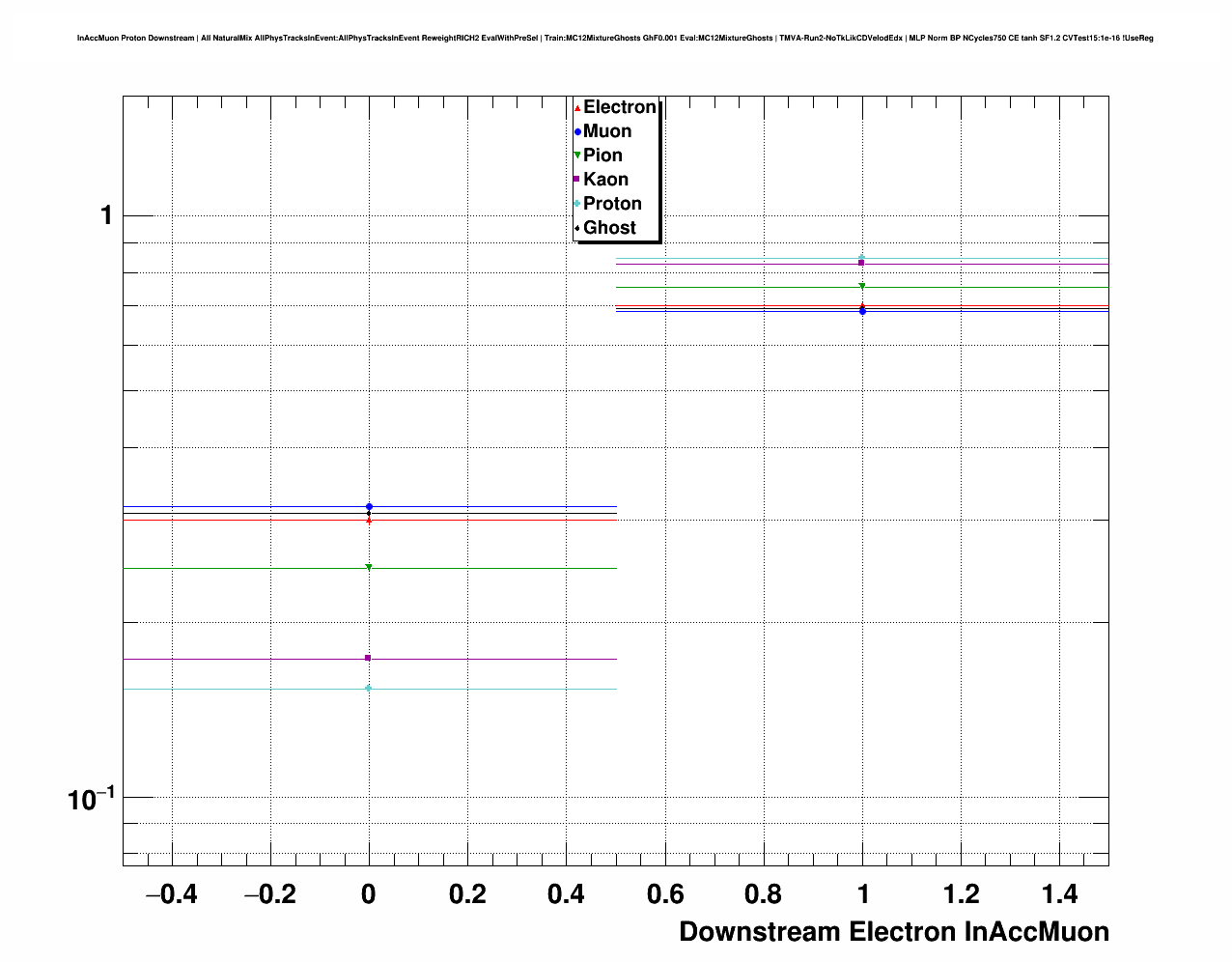Screen dimensions: 1232x962
Task: Click the black Ghost diamond in legend
Action: tap(577, 228)
